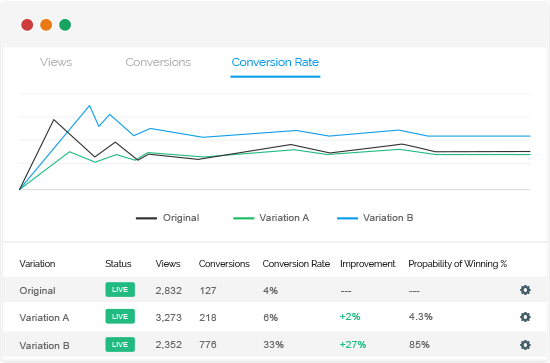
Task: Click the blue Variation B line peak
Action: tap(89, 106)
